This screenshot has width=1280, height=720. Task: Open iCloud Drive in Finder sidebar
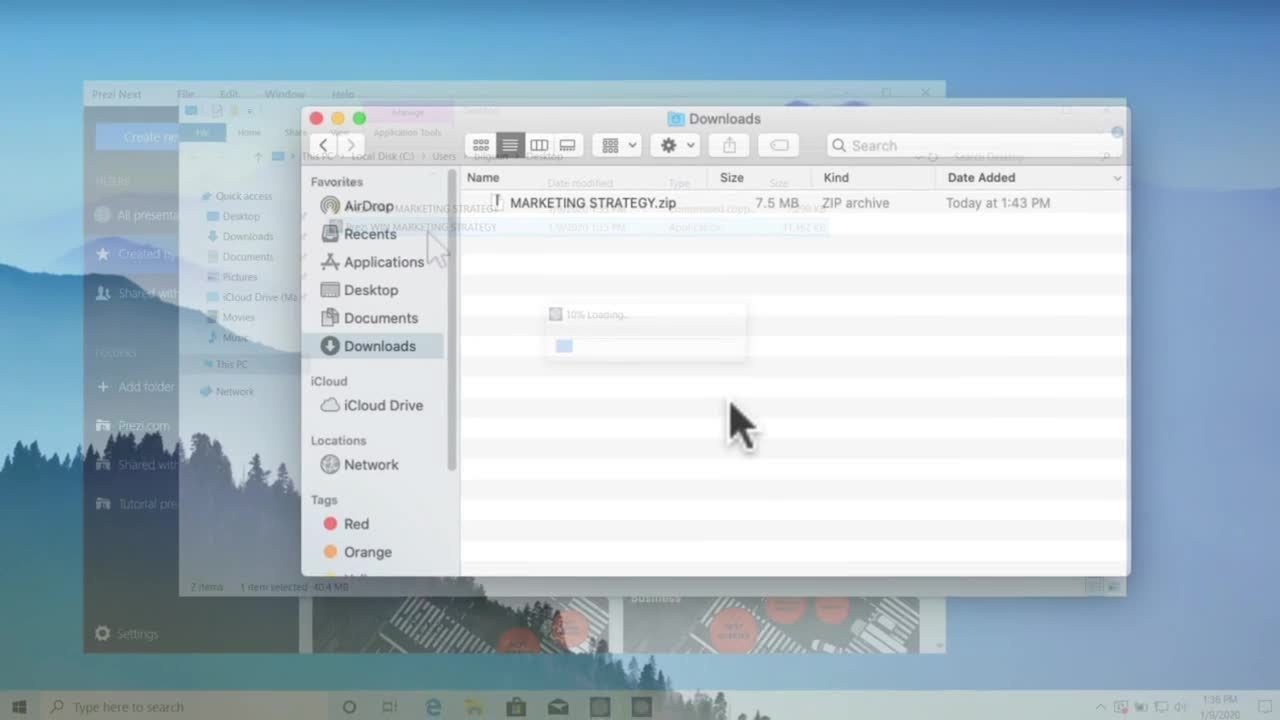pyautogui.click(x=371, y=405)
